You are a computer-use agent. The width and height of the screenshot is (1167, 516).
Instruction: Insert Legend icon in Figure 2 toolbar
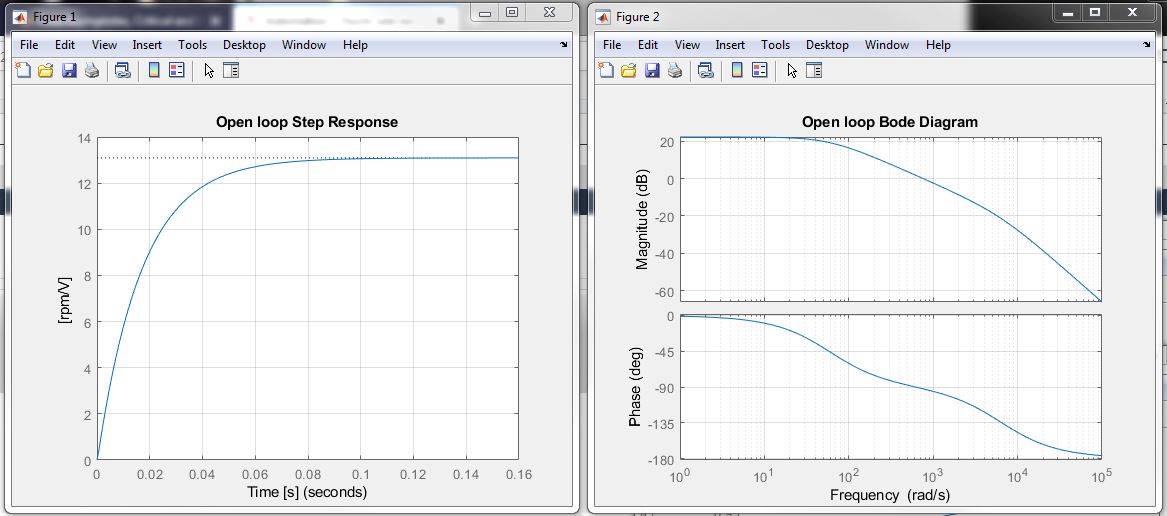pyautogui.click(x=759, y=71)
